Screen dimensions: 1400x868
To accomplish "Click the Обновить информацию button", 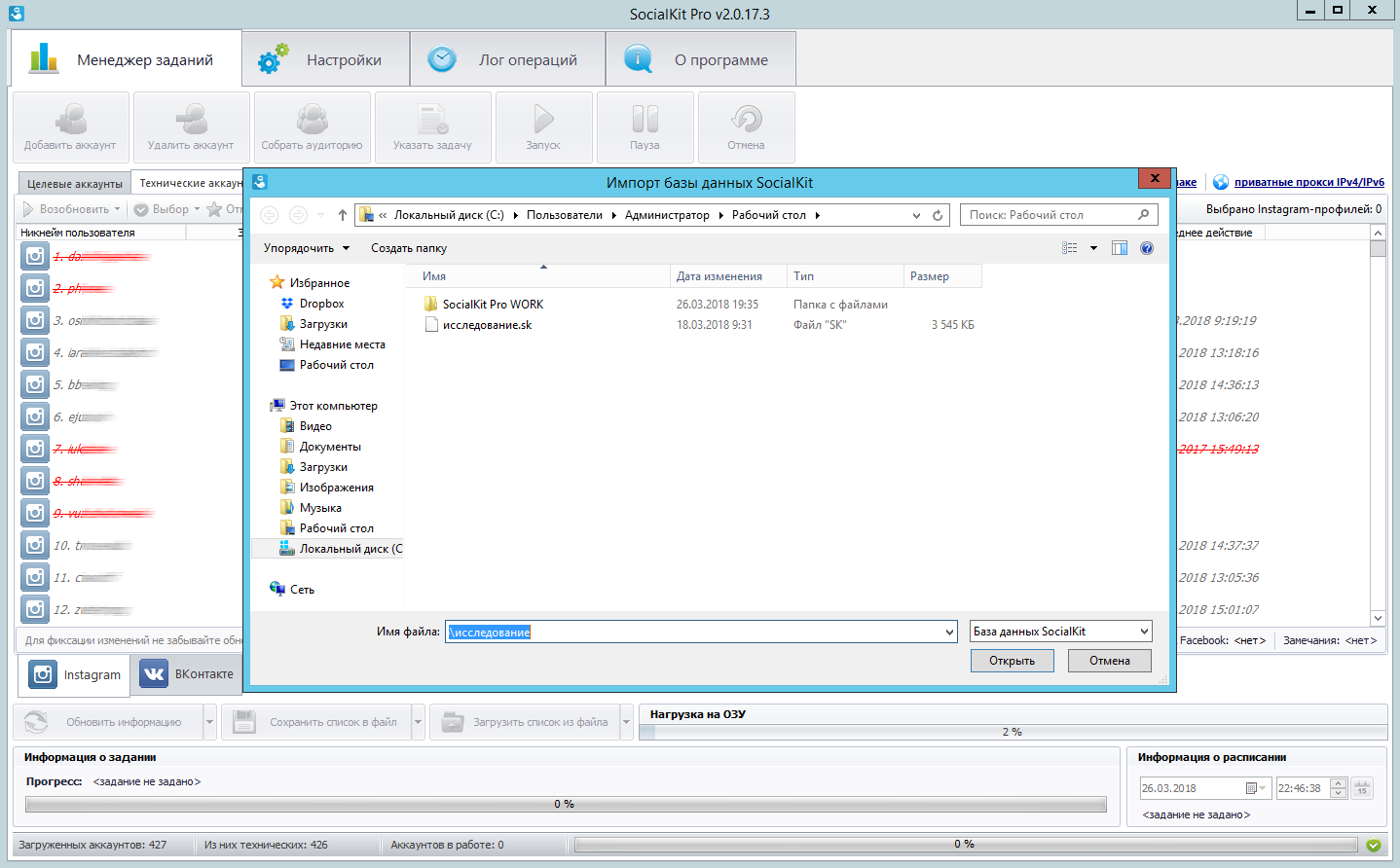I will coord(108,722).
